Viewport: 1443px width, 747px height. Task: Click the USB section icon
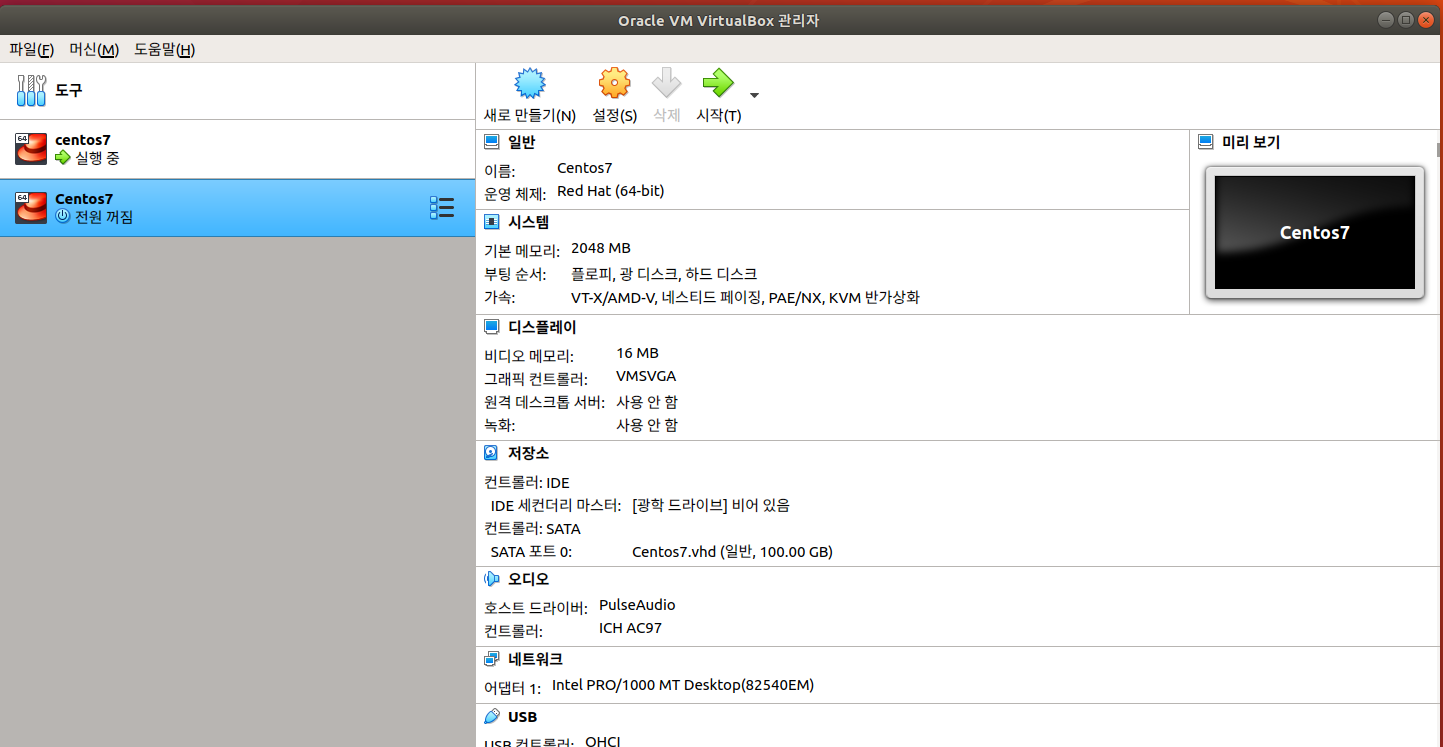[x=492, y=716]
